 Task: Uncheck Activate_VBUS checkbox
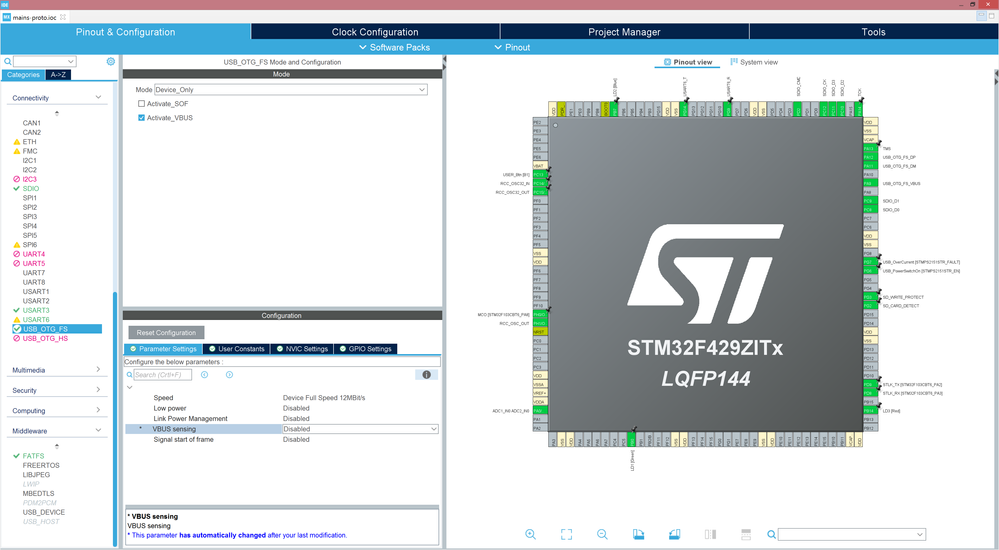pyautogui.click(x=141, y=117)
